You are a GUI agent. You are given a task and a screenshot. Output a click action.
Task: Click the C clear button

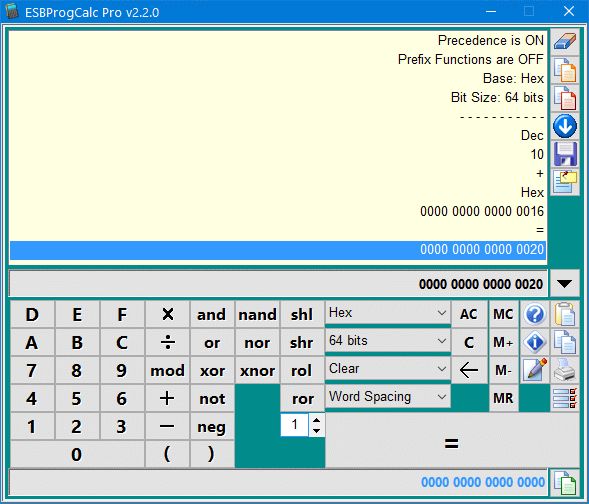pyautogui.click(x=469, y=342)
